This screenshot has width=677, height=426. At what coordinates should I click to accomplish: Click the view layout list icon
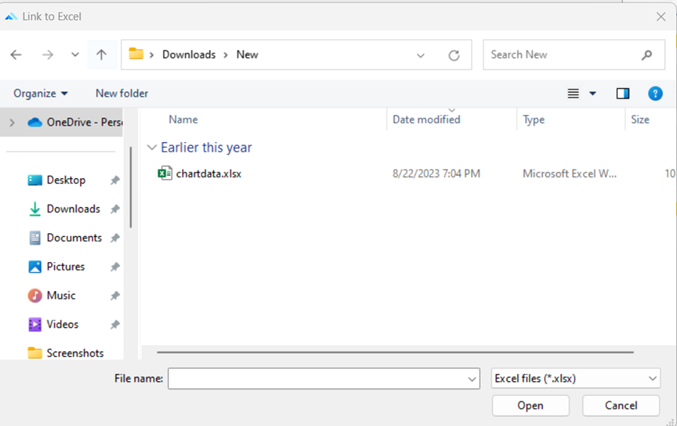[x=574, y=94]
